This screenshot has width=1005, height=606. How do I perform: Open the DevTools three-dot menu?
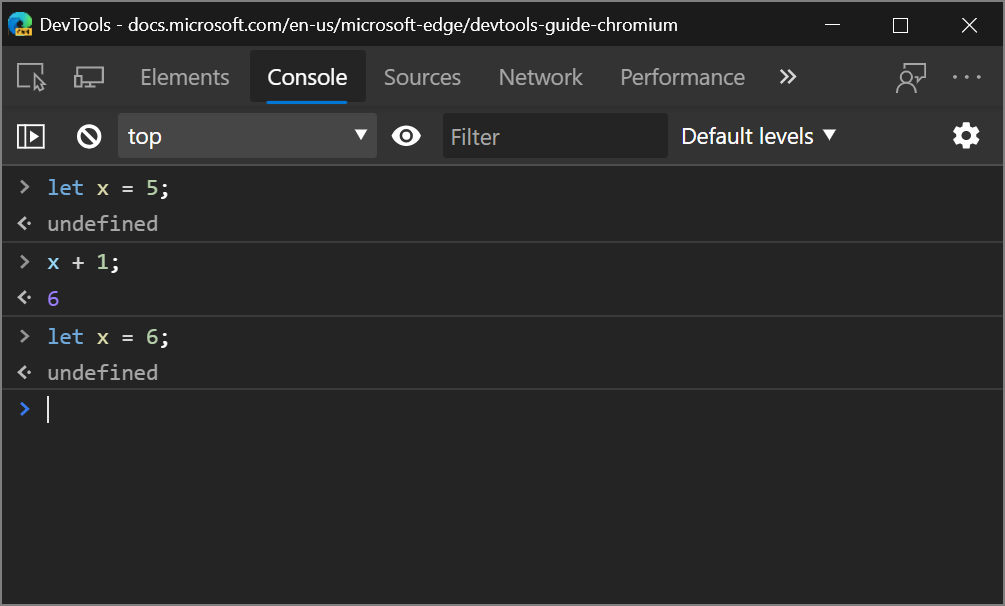[x=966, y=77]
